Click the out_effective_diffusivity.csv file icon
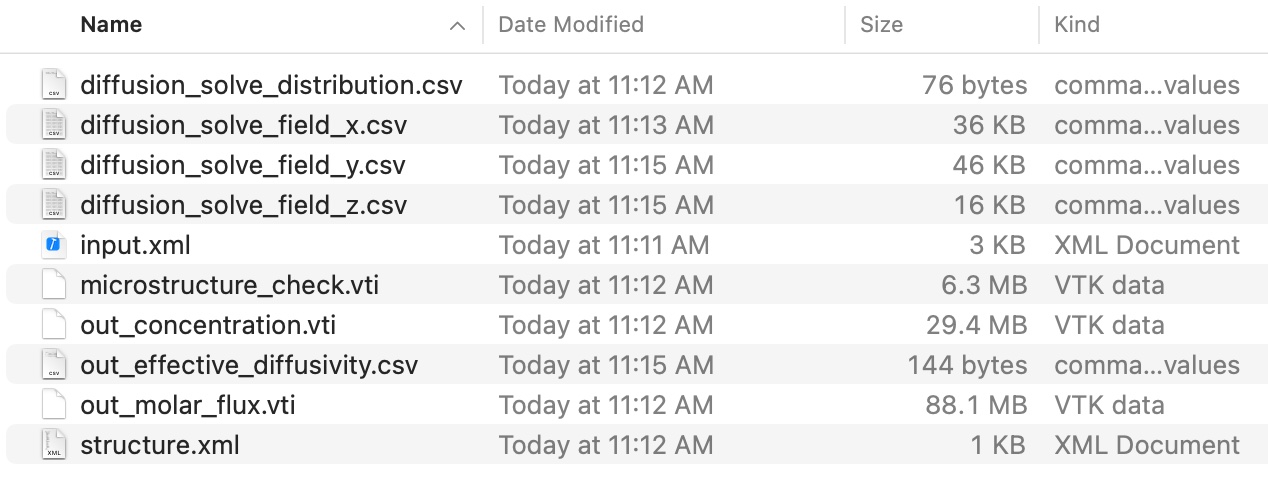 coord(54,365)
